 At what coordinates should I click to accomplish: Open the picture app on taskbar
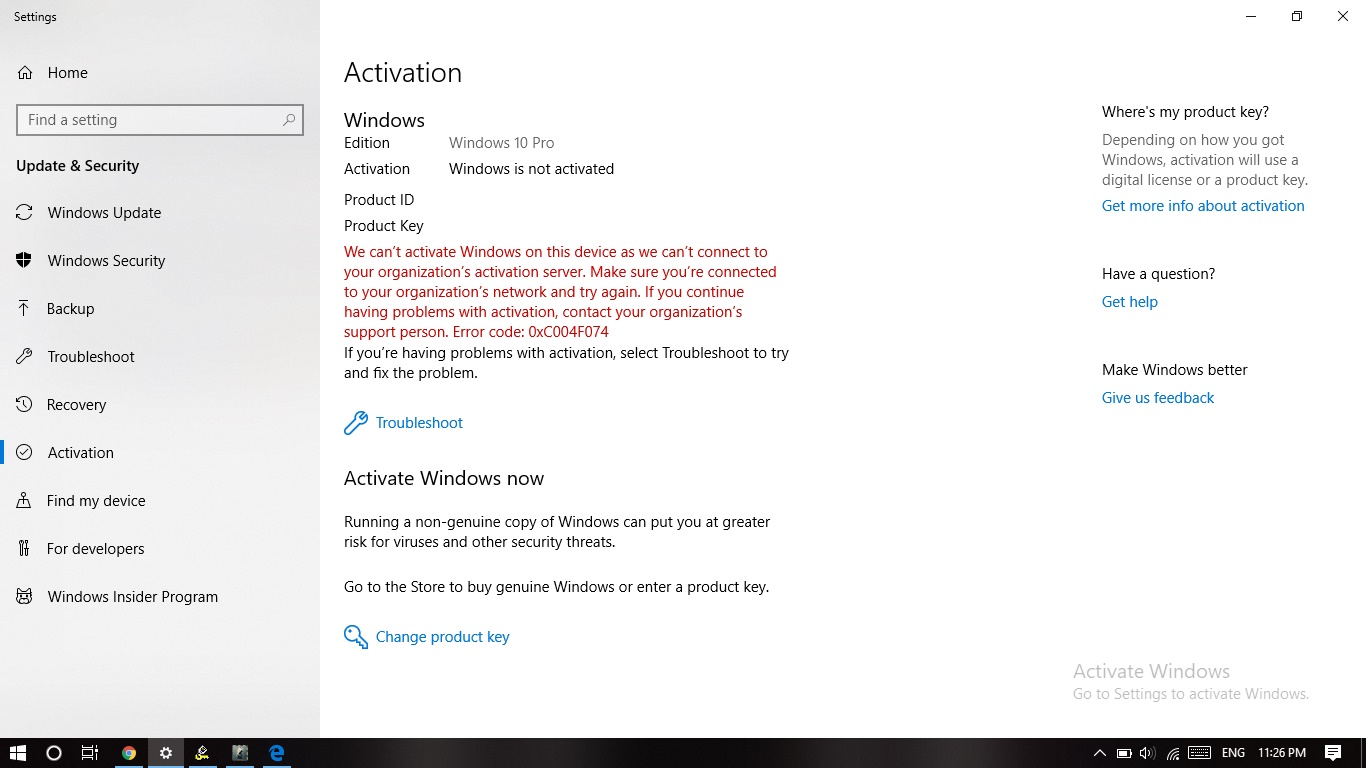(x=240, y=753)
